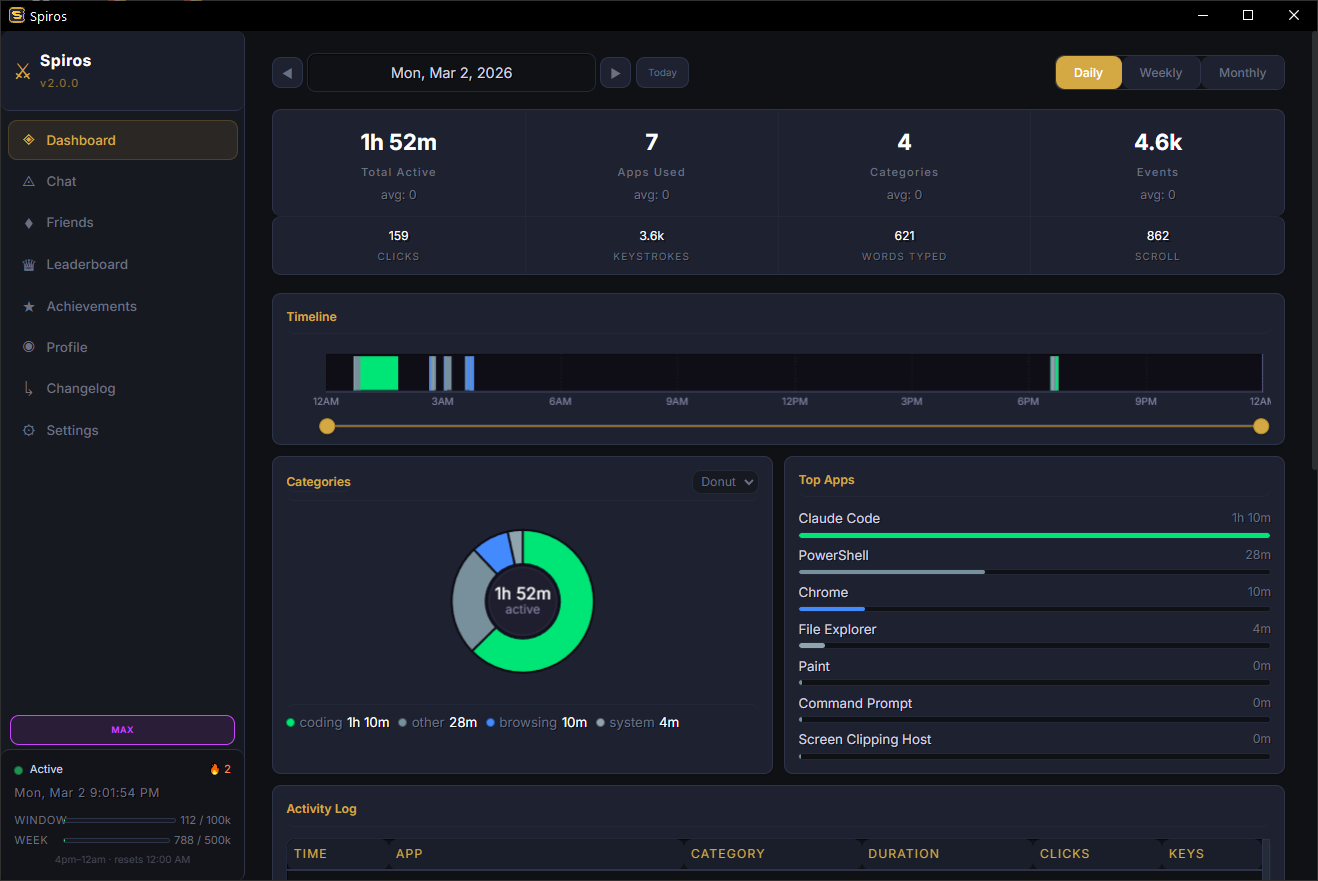Click the Achievements star icon
Viewport: 1318px width, 881px height.
click(x=28, y=306)
